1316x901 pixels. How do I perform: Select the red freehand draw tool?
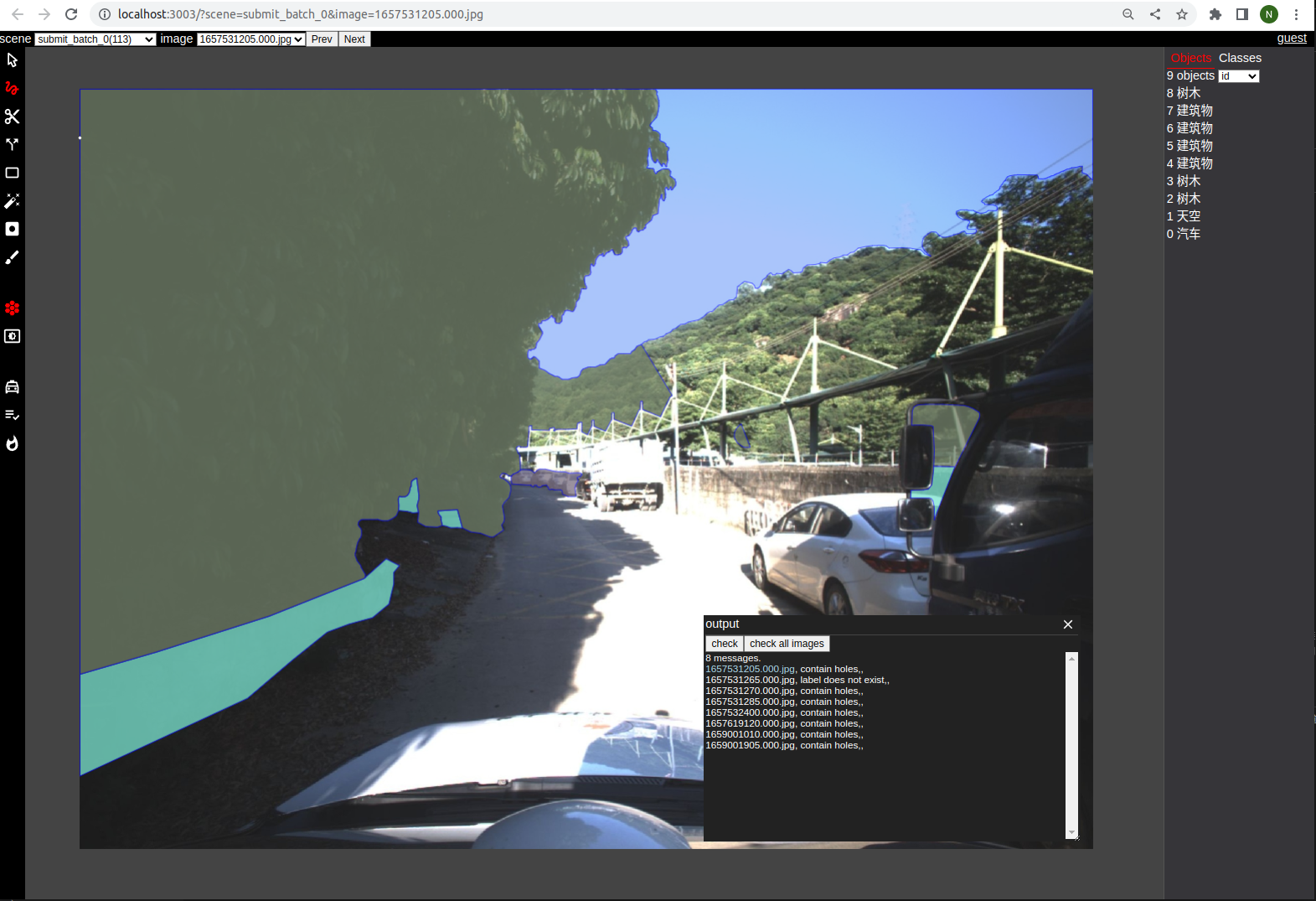click(x=12, y=88)
